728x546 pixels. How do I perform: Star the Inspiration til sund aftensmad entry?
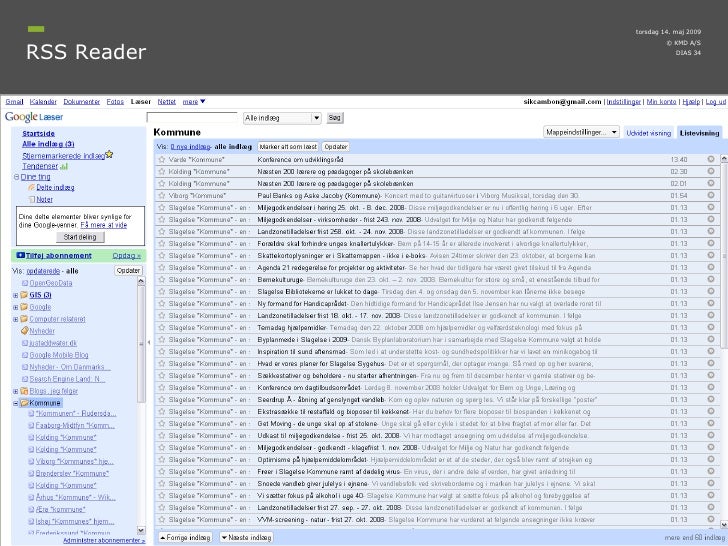(x=162, y=351)
